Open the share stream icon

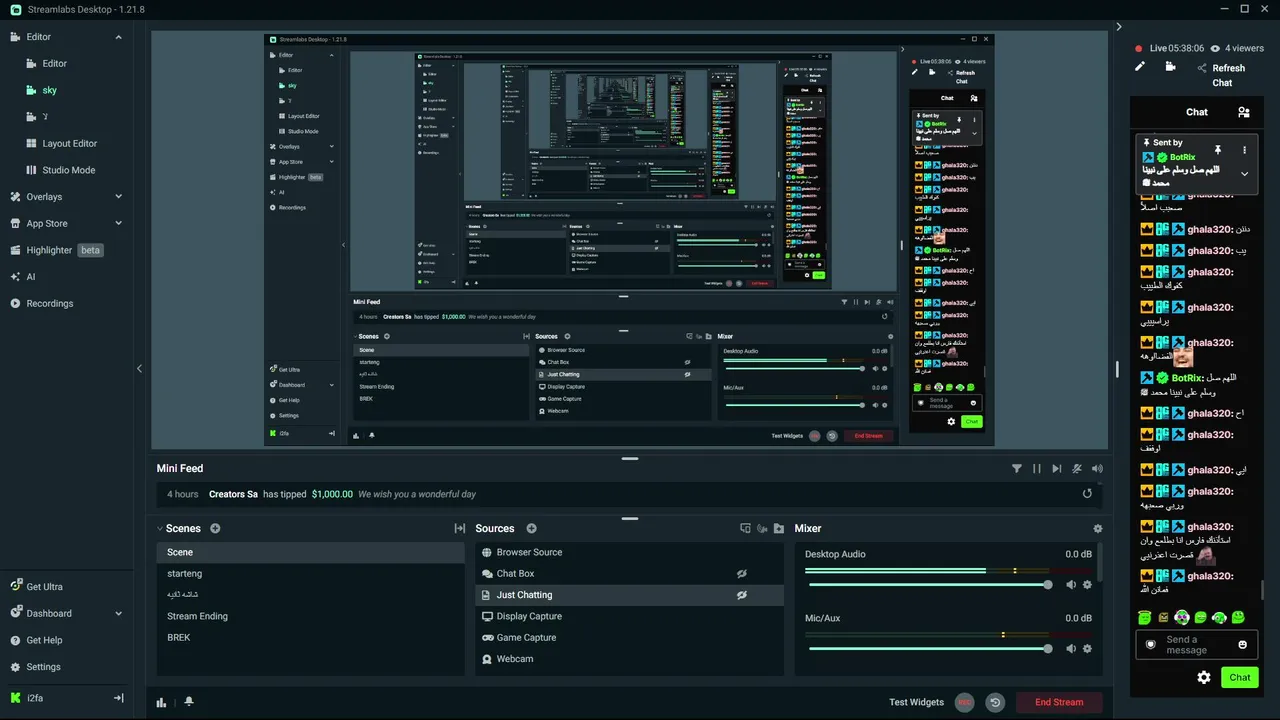1201,68
